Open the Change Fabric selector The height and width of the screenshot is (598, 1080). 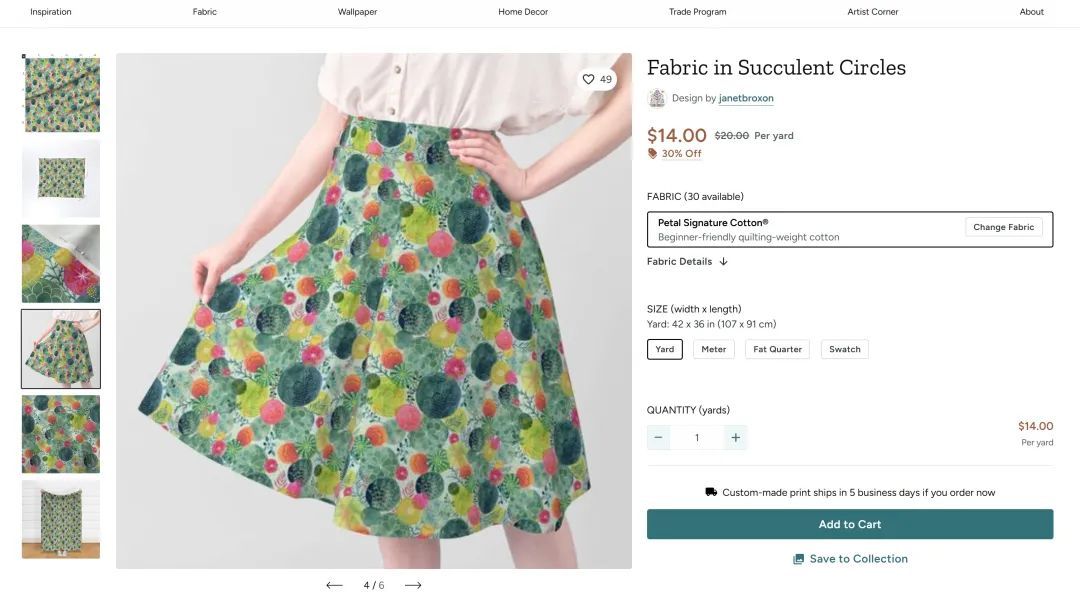point(1003,227)
